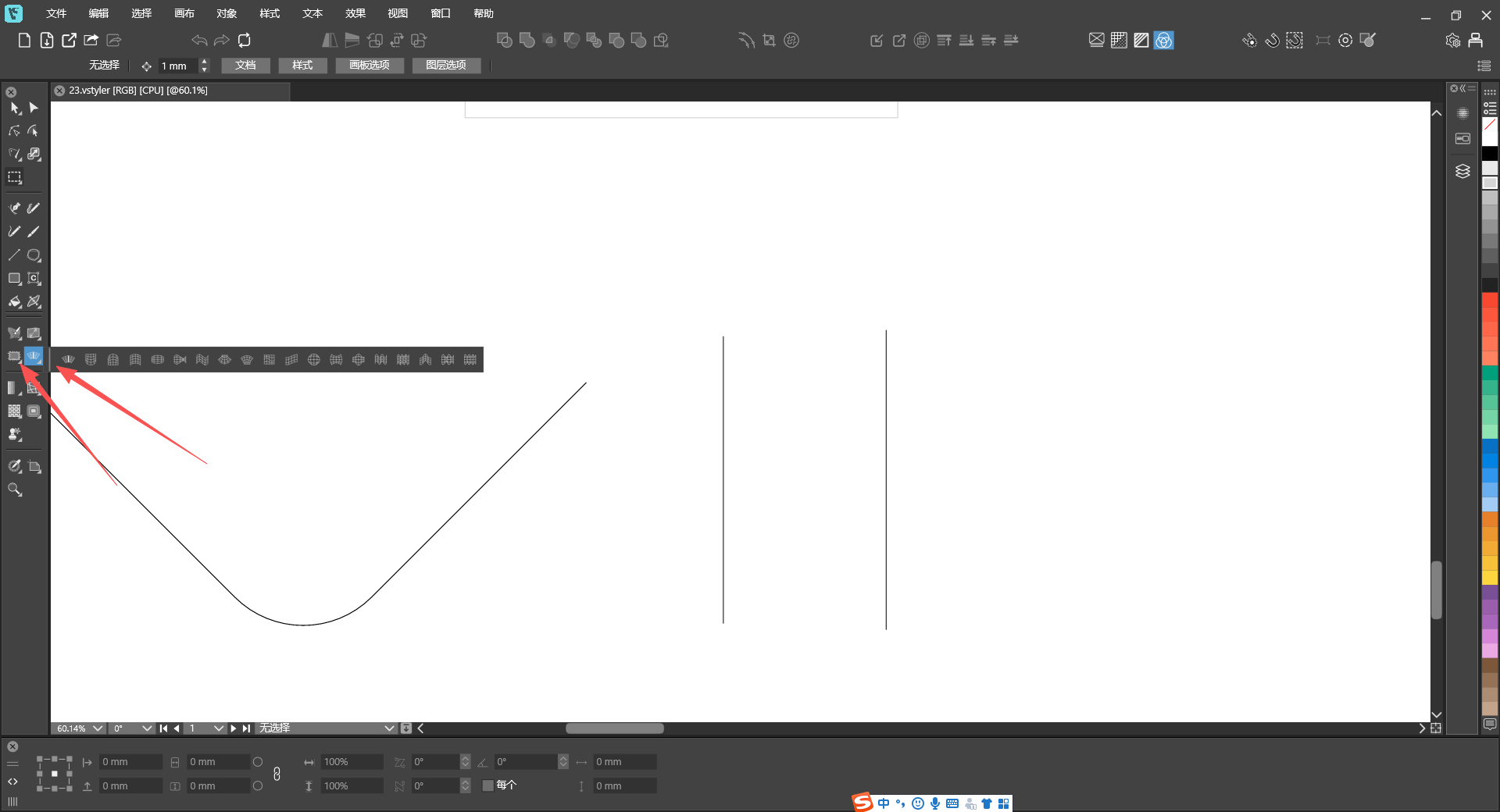Click the 画板选项 button

point(370,66)
